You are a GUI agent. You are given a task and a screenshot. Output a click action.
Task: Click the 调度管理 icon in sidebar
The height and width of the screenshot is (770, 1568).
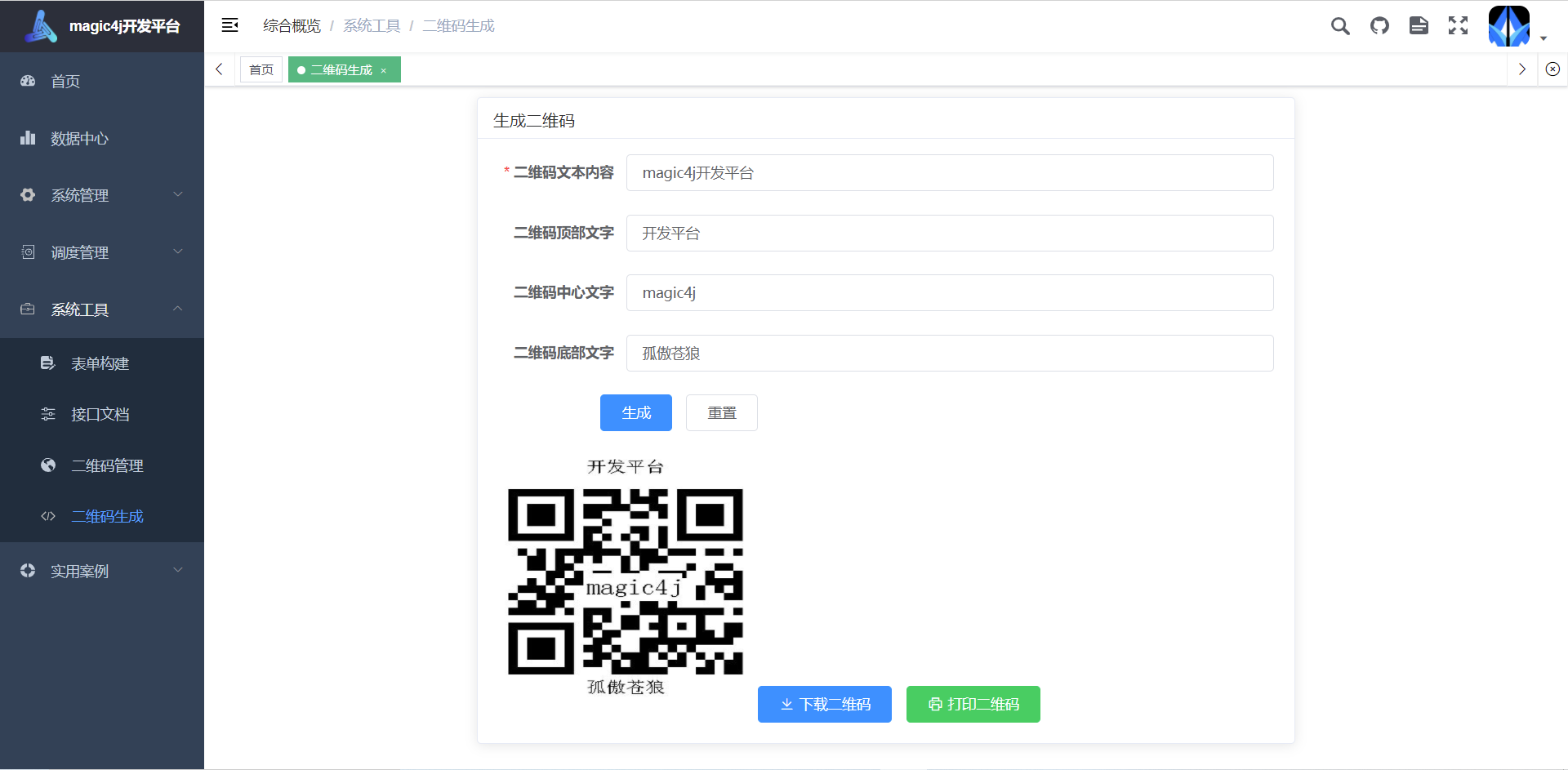coord(28,252)
